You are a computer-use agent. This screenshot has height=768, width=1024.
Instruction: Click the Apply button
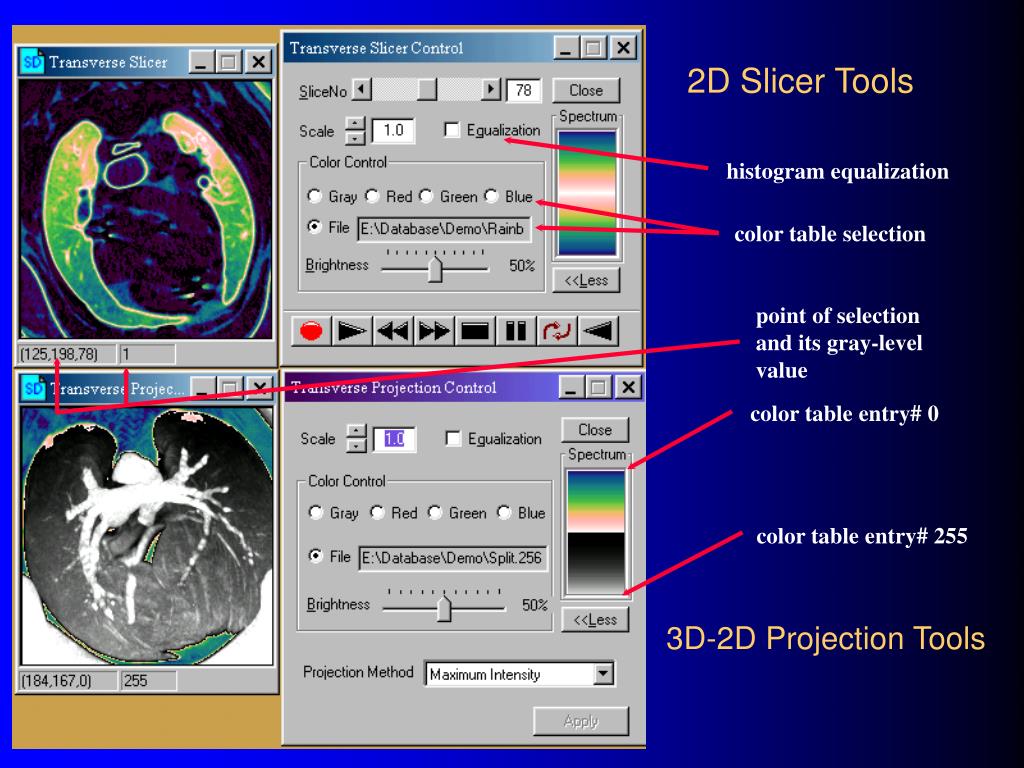coord(581,721)
